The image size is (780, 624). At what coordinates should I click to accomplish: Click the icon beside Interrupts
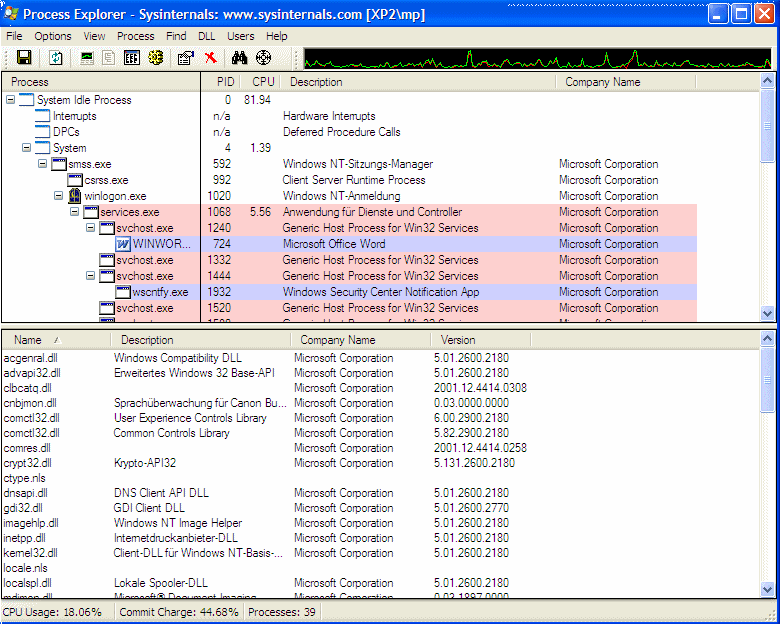point(43,115)
